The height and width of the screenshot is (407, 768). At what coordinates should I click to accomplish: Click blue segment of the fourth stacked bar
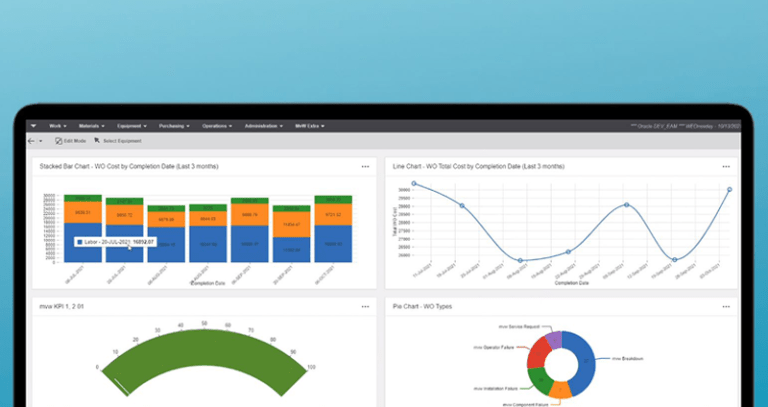[x=208, y=244]
